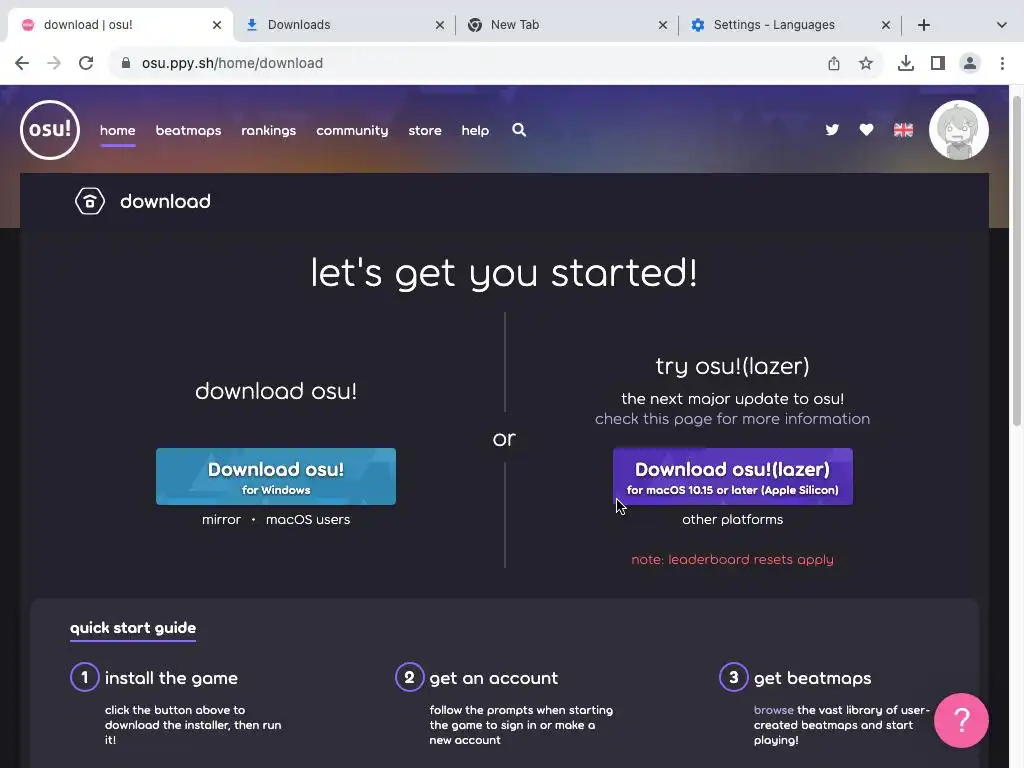Screen dimensions: 1024x768
Task: Open the Chrome profile icon
Action: pos(970,63)
